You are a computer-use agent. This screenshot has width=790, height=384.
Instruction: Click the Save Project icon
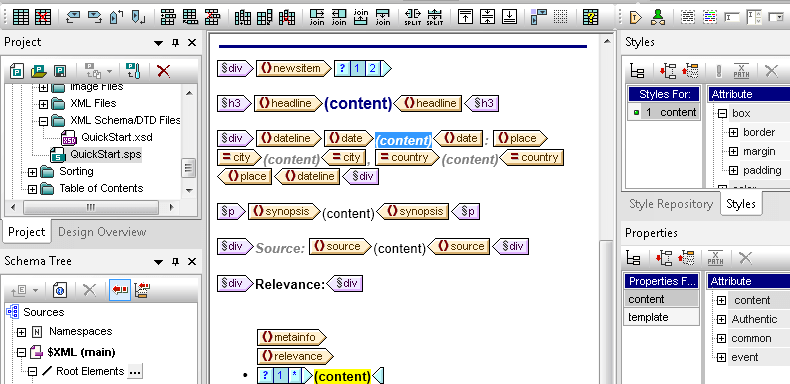(60, 71)
